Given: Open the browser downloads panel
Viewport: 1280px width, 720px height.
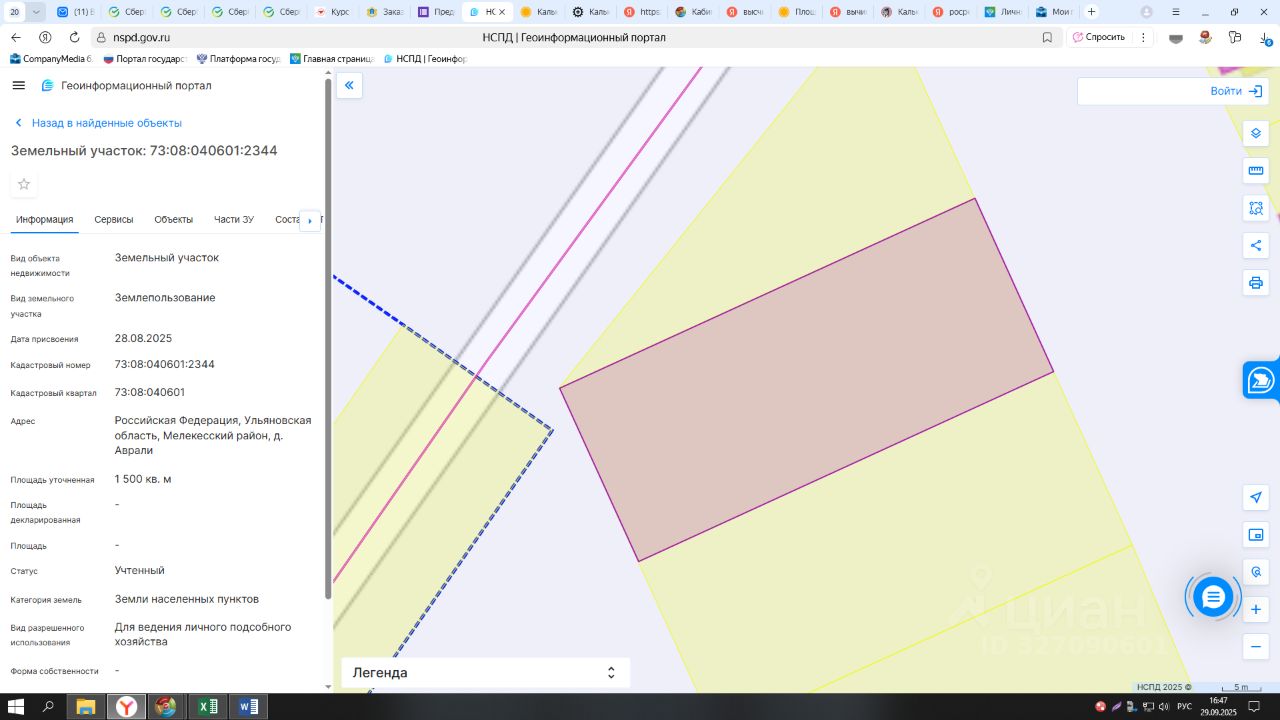Looking at the screenshot, I should click(1266, 37).
